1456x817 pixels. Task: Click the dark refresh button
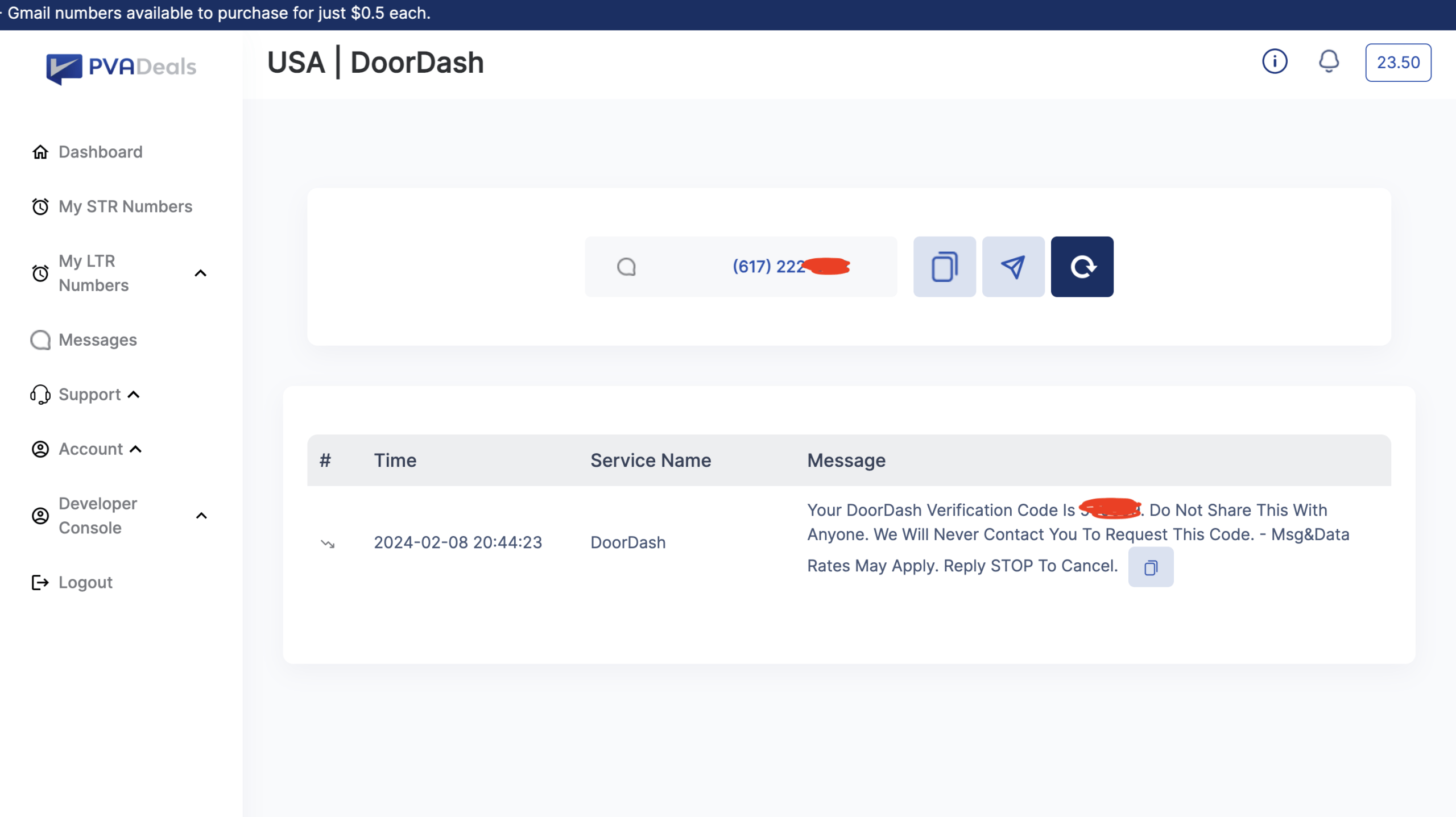1082,267
